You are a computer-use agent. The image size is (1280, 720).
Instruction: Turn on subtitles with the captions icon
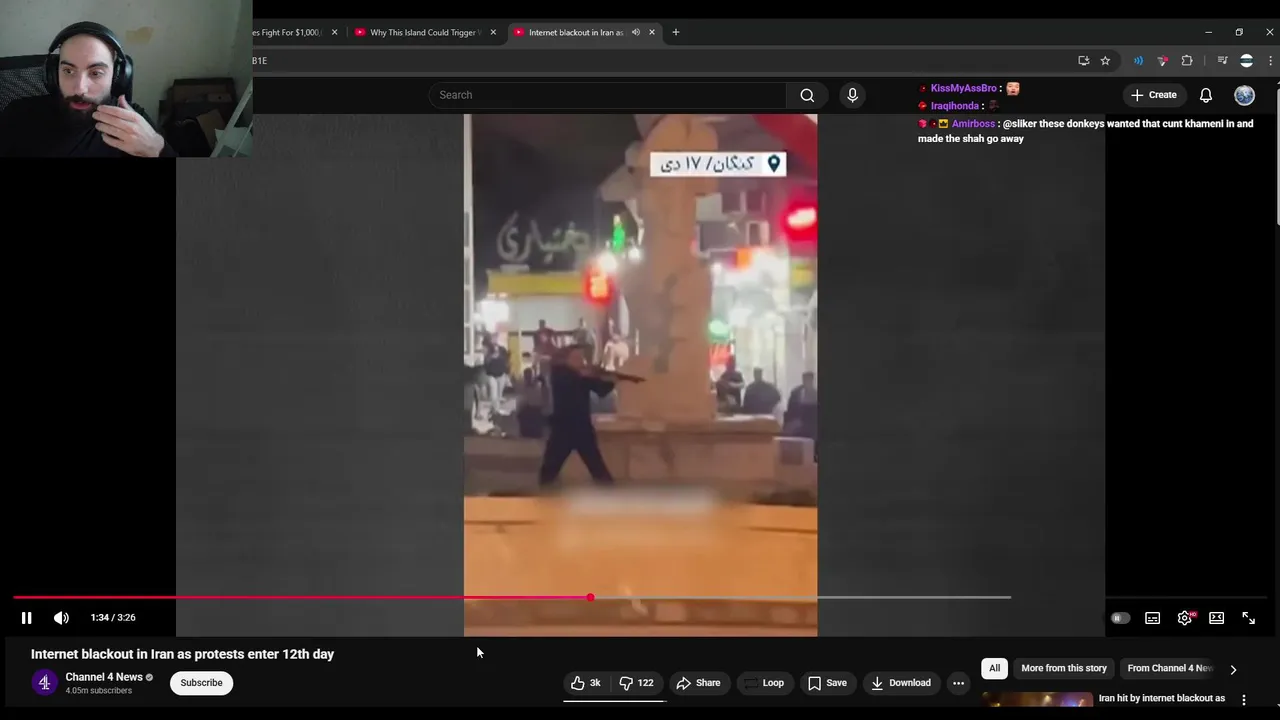coord(1152,618)
